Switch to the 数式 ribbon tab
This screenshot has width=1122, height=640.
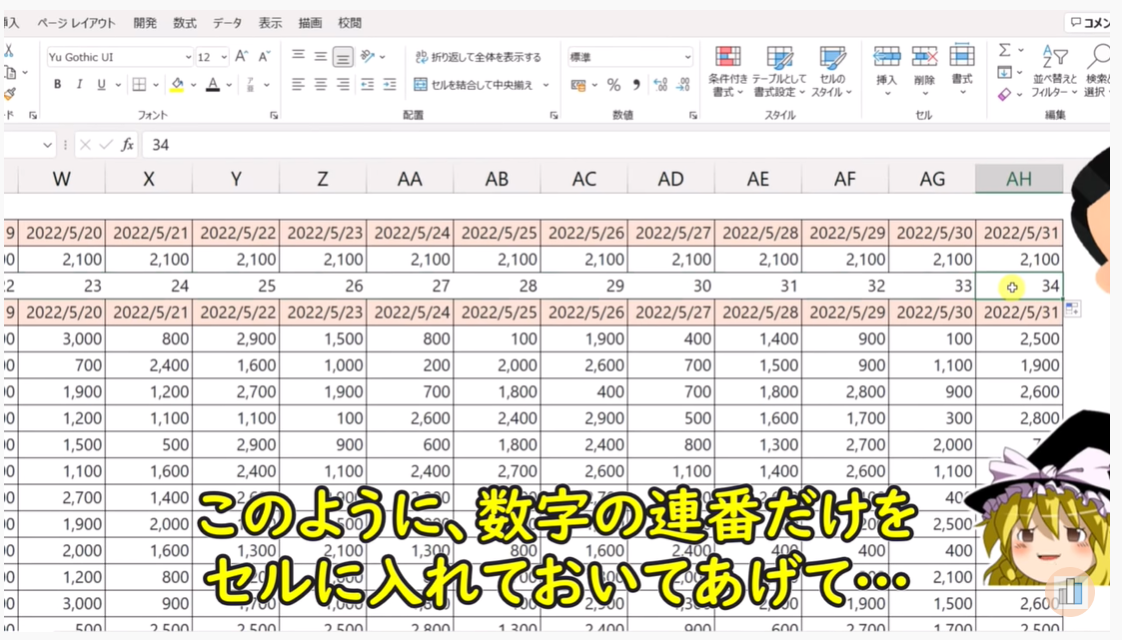(x=185, y=22)
